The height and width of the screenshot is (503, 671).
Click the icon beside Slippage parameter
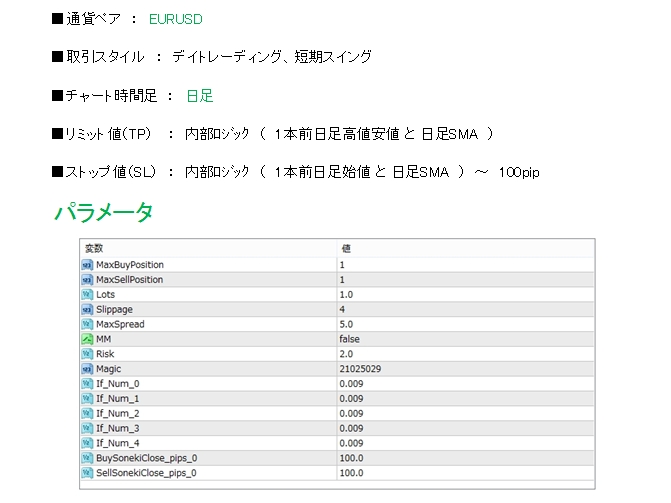(x=87, y=310)
